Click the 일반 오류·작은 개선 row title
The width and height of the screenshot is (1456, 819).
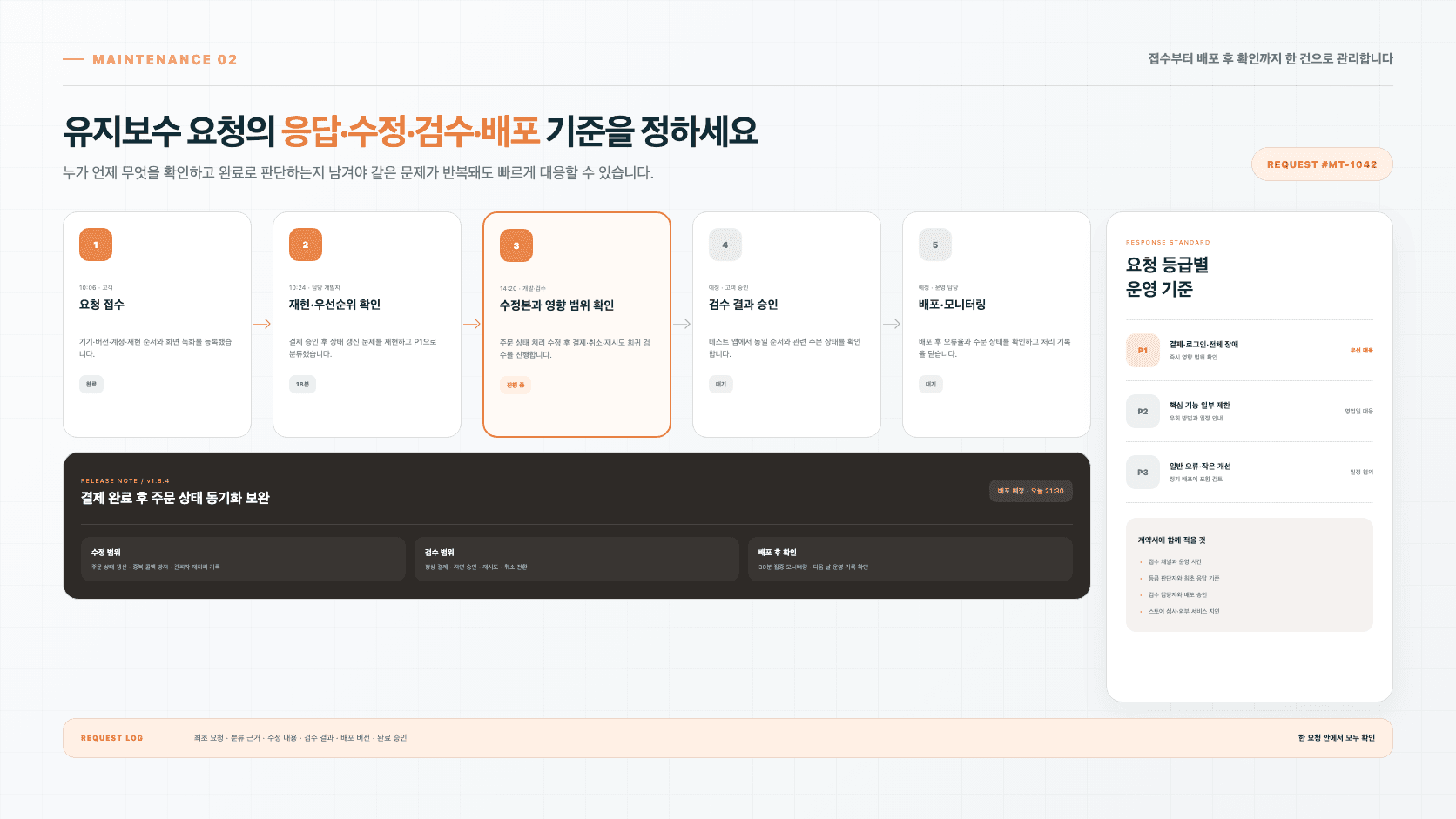tap(1200, 467)
